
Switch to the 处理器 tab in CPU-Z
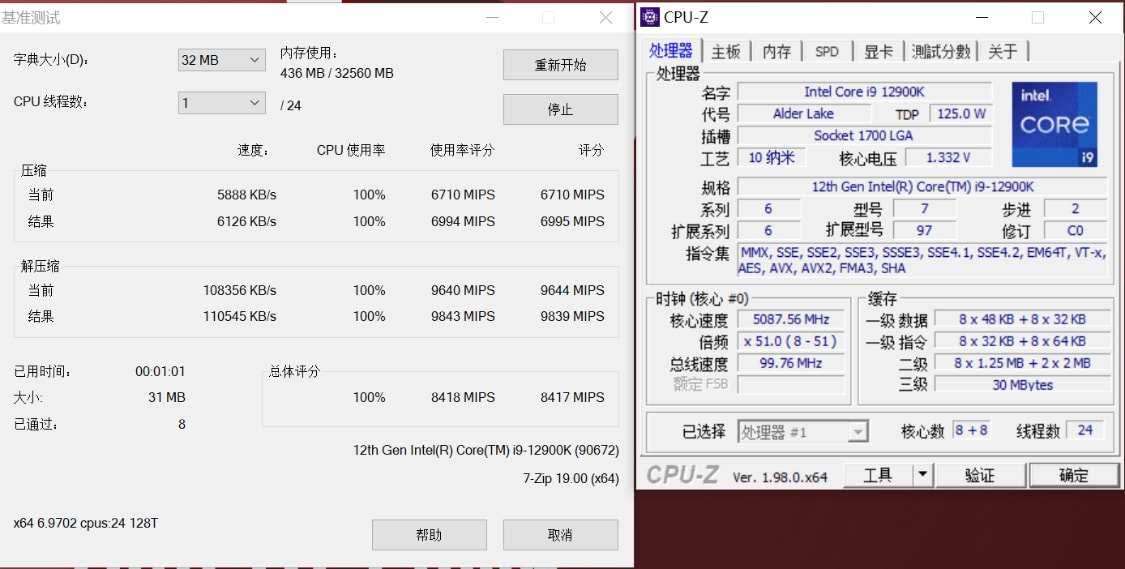coord(671,50)
